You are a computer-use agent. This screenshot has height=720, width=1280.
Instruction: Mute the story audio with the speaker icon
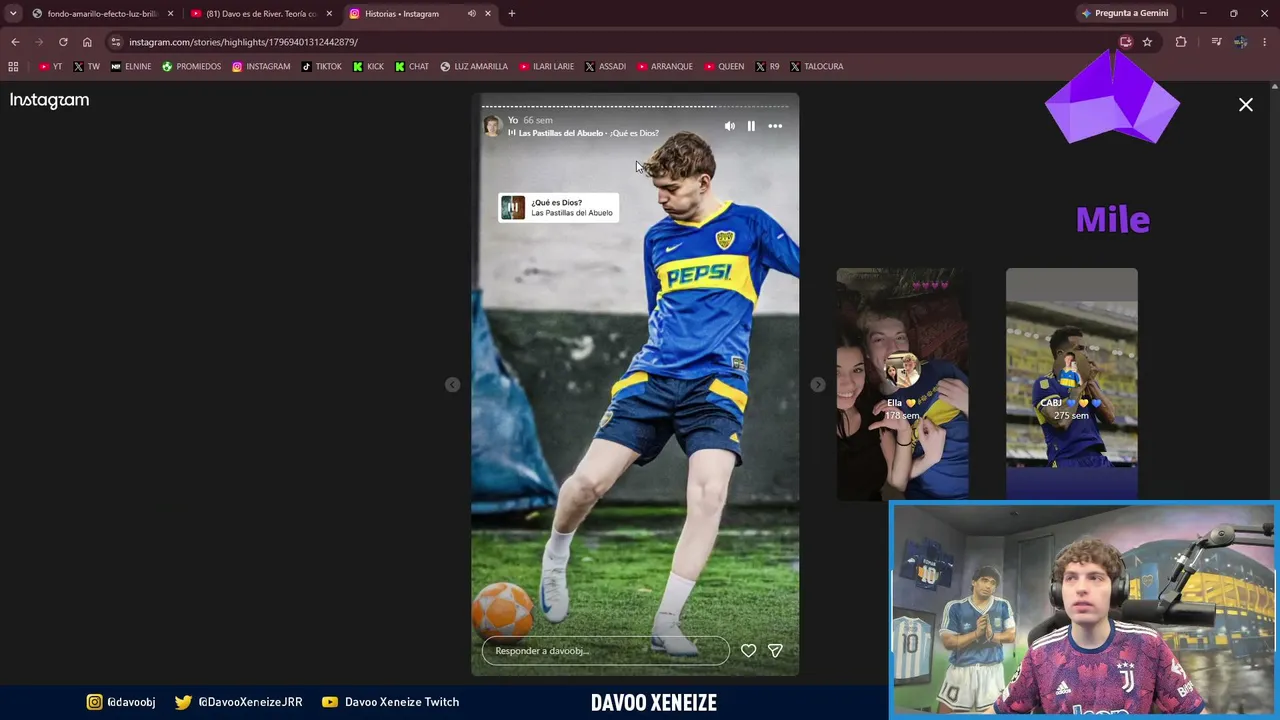click(x=729, y=126)
